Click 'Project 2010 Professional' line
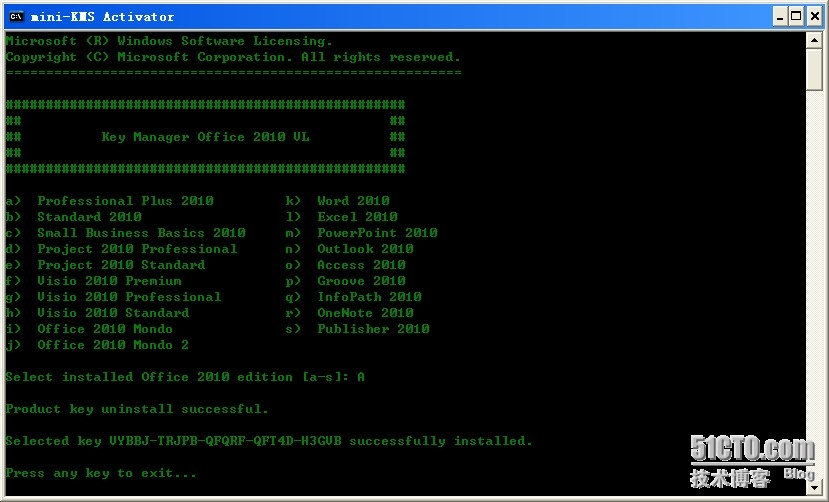829x502 pixels. [x=122, y=249]
